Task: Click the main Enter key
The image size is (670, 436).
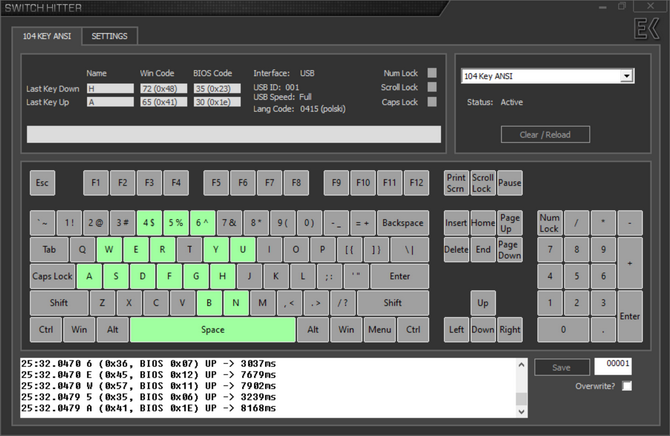Action: tap(400, 276)
